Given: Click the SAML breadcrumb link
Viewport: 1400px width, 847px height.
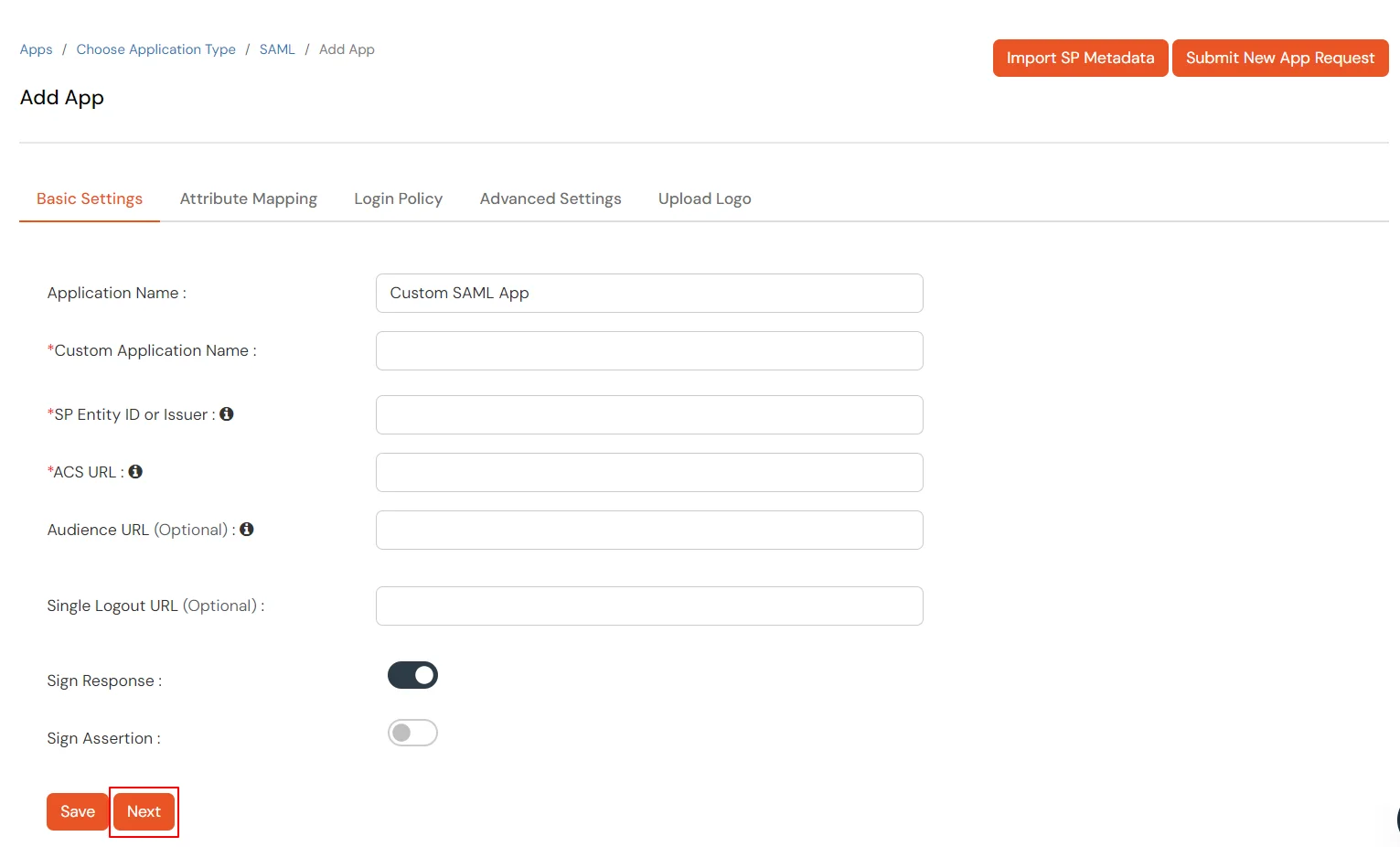Looking at the screenshot, I should [x=277, y=48].
